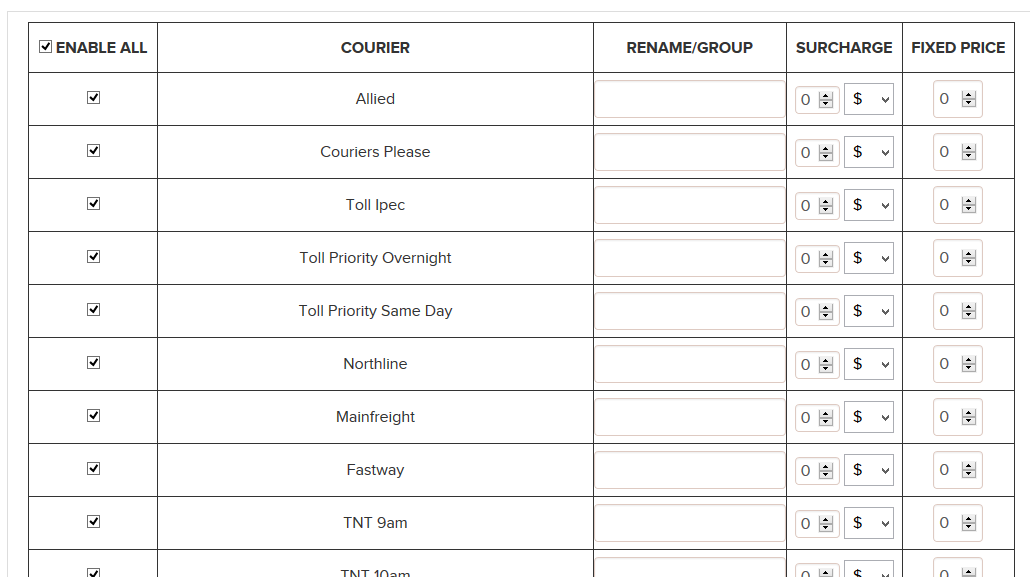Uncheck the Allied courier checkbox
1030x577 pixels.
(x=94, y=98)
